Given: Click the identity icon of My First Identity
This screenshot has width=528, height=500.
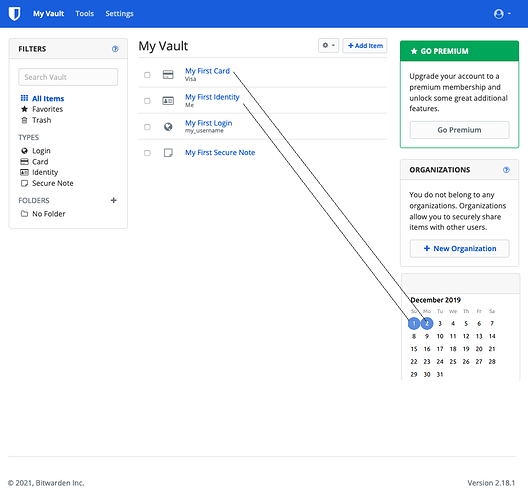Looking at the screenshot, I should (168, 101).
